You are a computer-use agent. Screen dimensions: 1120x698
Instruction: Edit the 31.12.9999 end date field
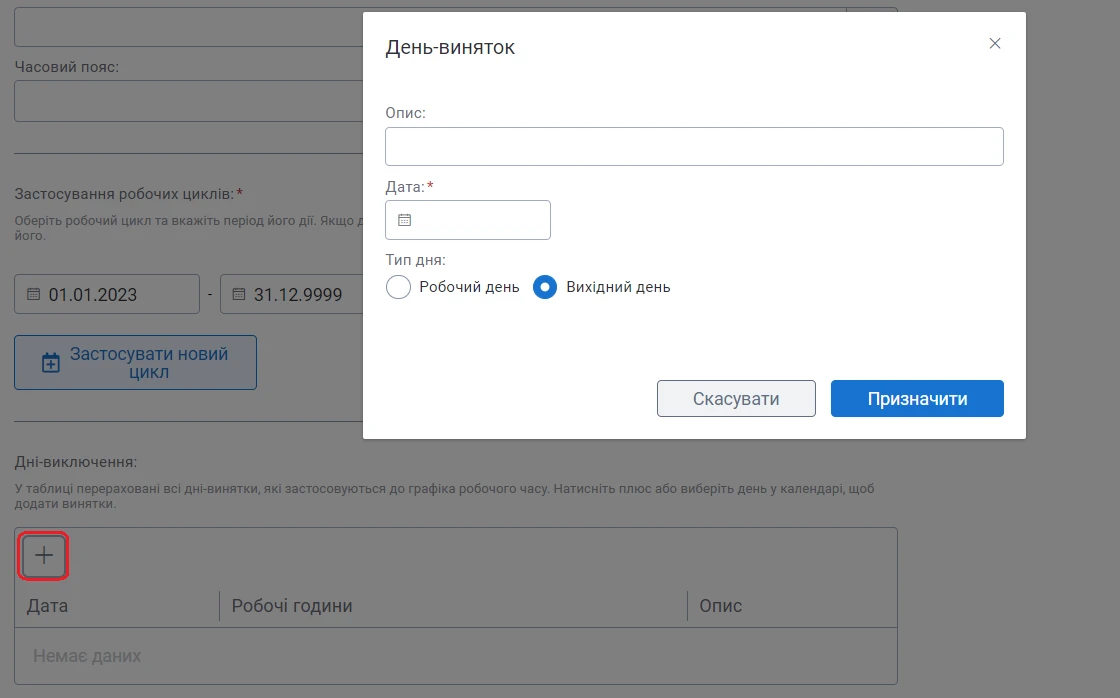pyautogui.click(x=292, y=294)
